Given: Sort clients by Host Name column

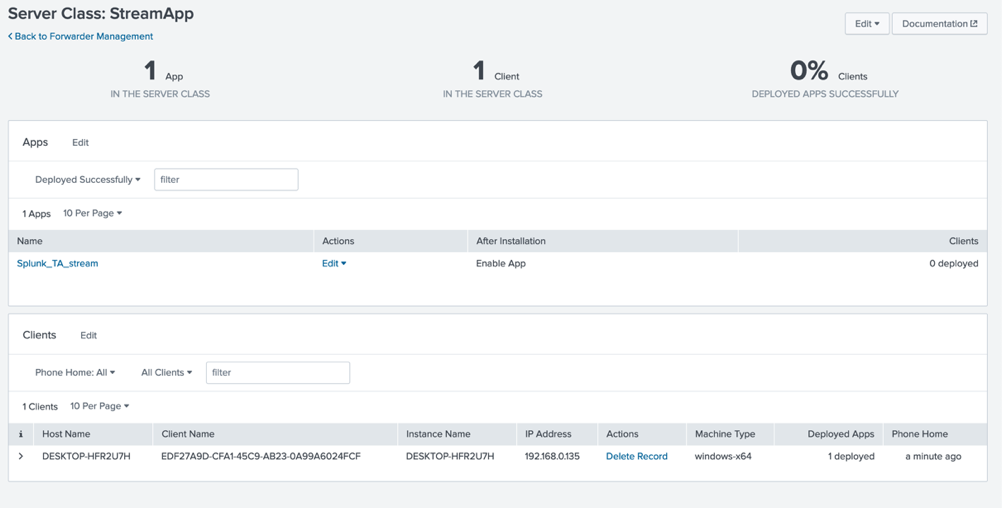Looking at the screenshot, I should (66, 434).
